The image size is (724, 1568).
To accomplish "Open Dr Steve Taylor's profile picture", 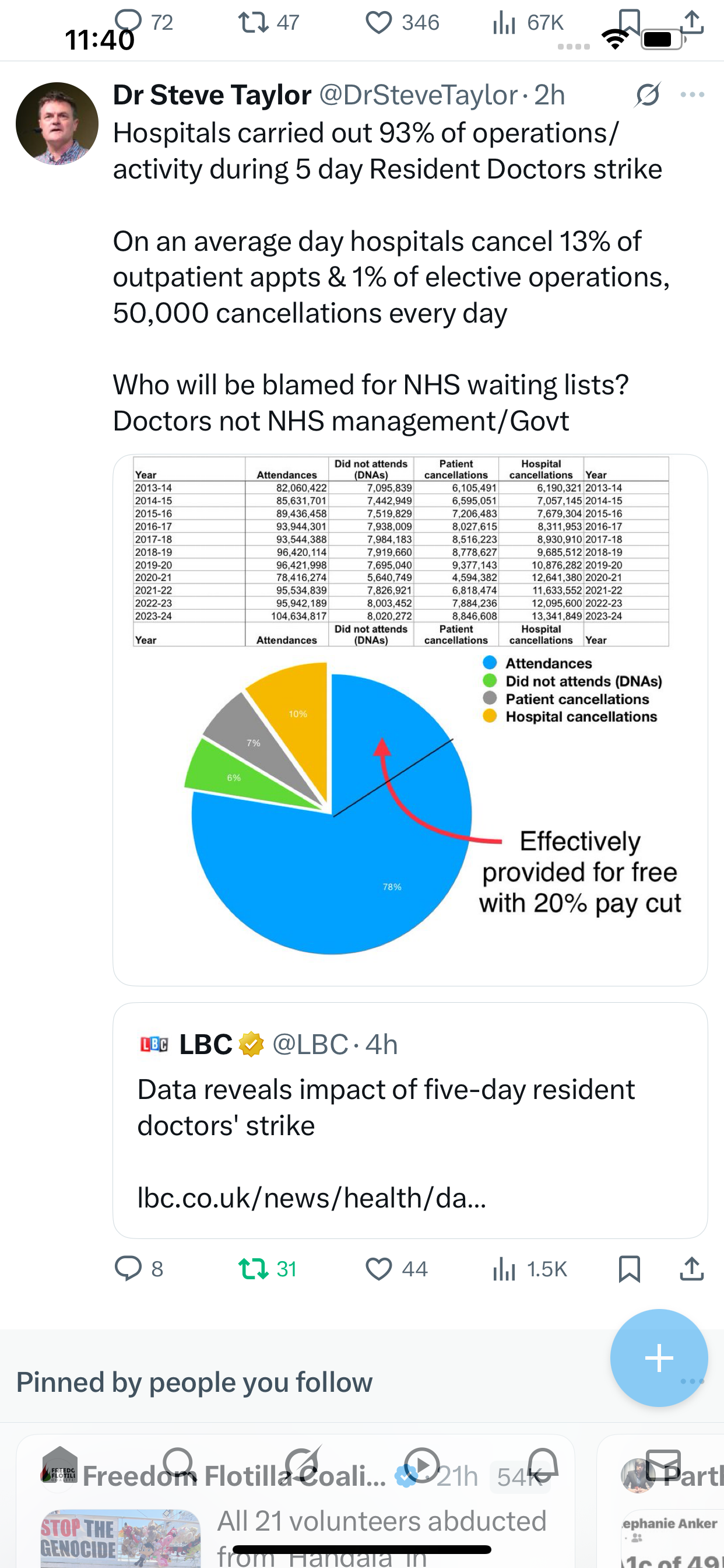I will coord(57,124).
